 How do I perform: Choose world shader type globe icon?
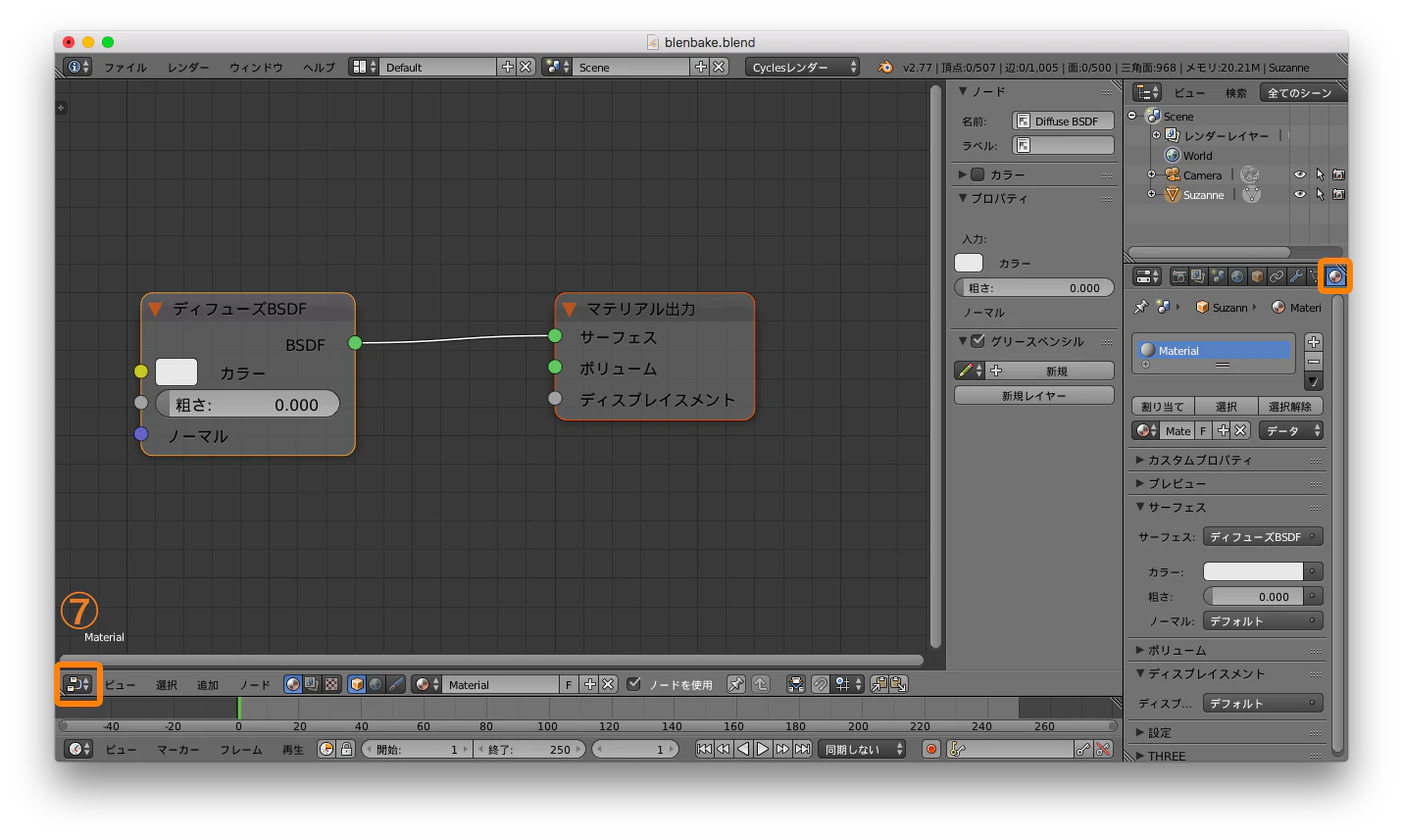click(x=376, y=684)
